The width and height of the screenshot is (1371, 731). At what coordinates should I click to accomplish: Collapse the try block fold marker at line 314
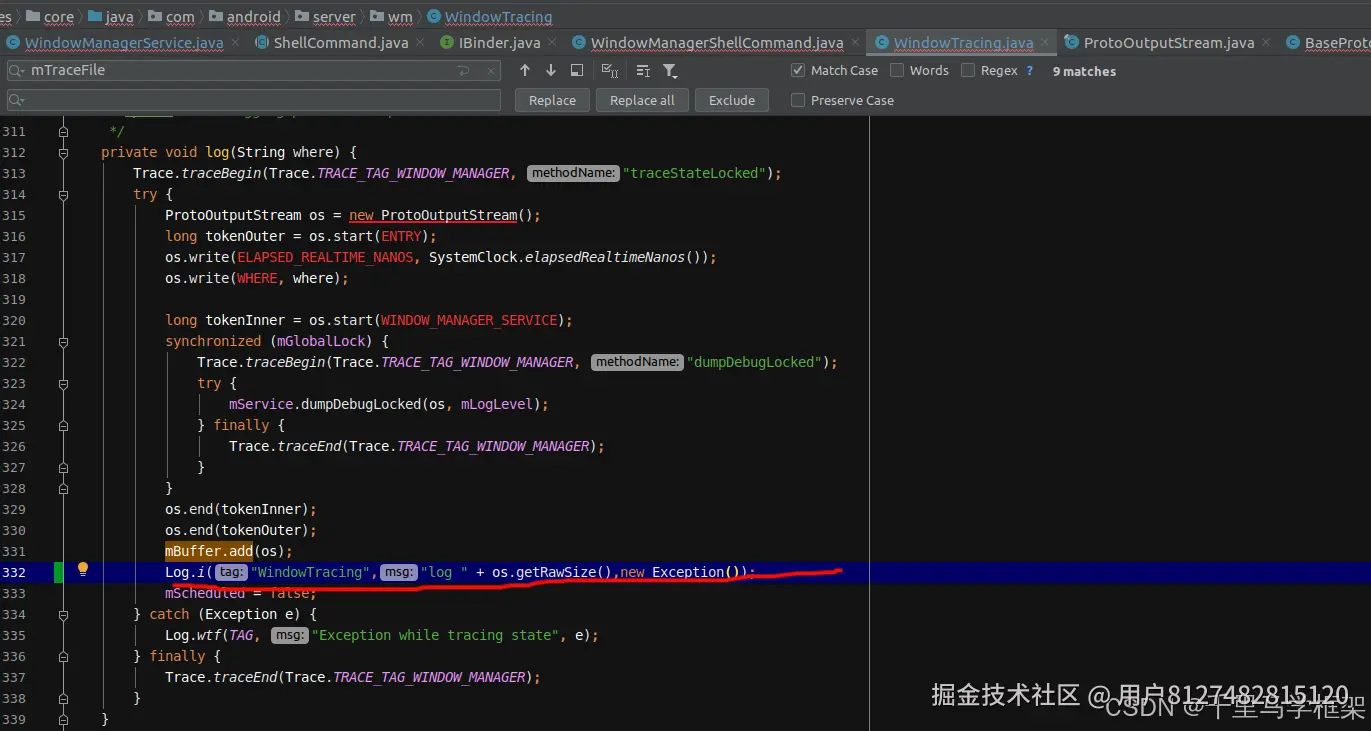click(63, 194)
